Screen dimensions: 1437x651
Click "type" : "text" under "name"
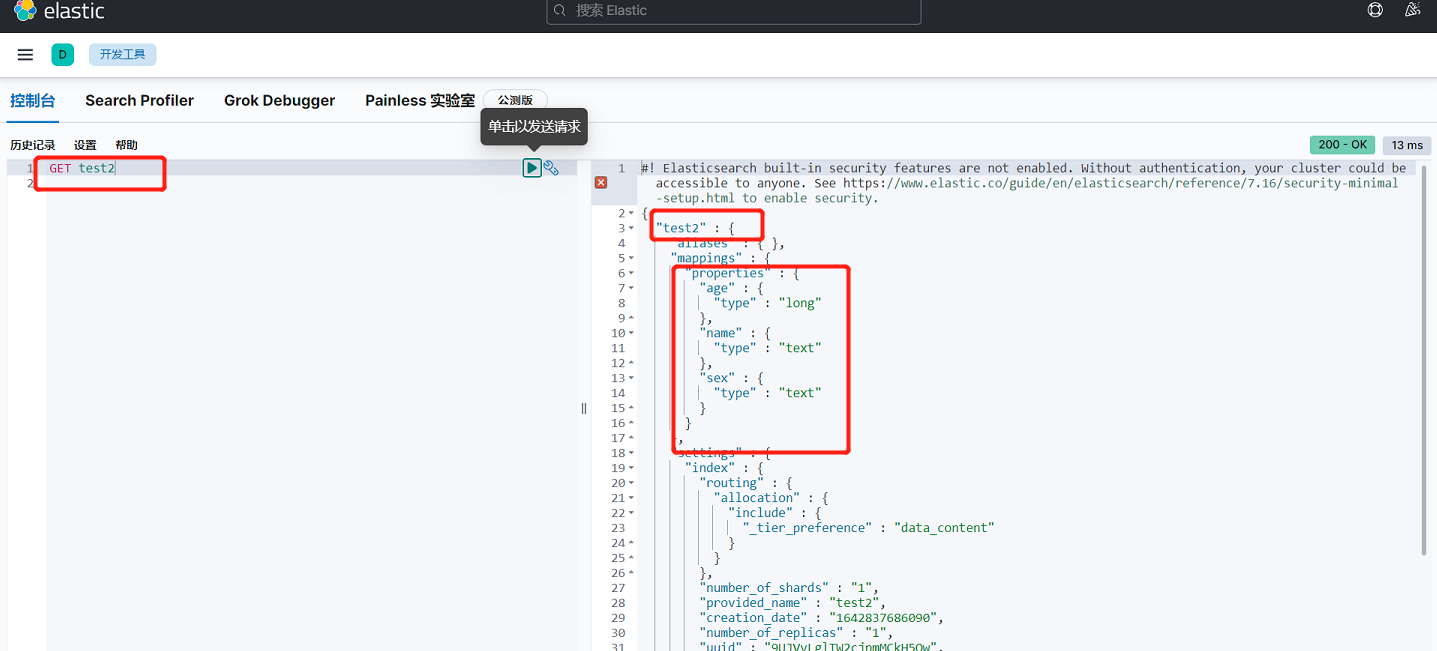(x=767, y=348)
